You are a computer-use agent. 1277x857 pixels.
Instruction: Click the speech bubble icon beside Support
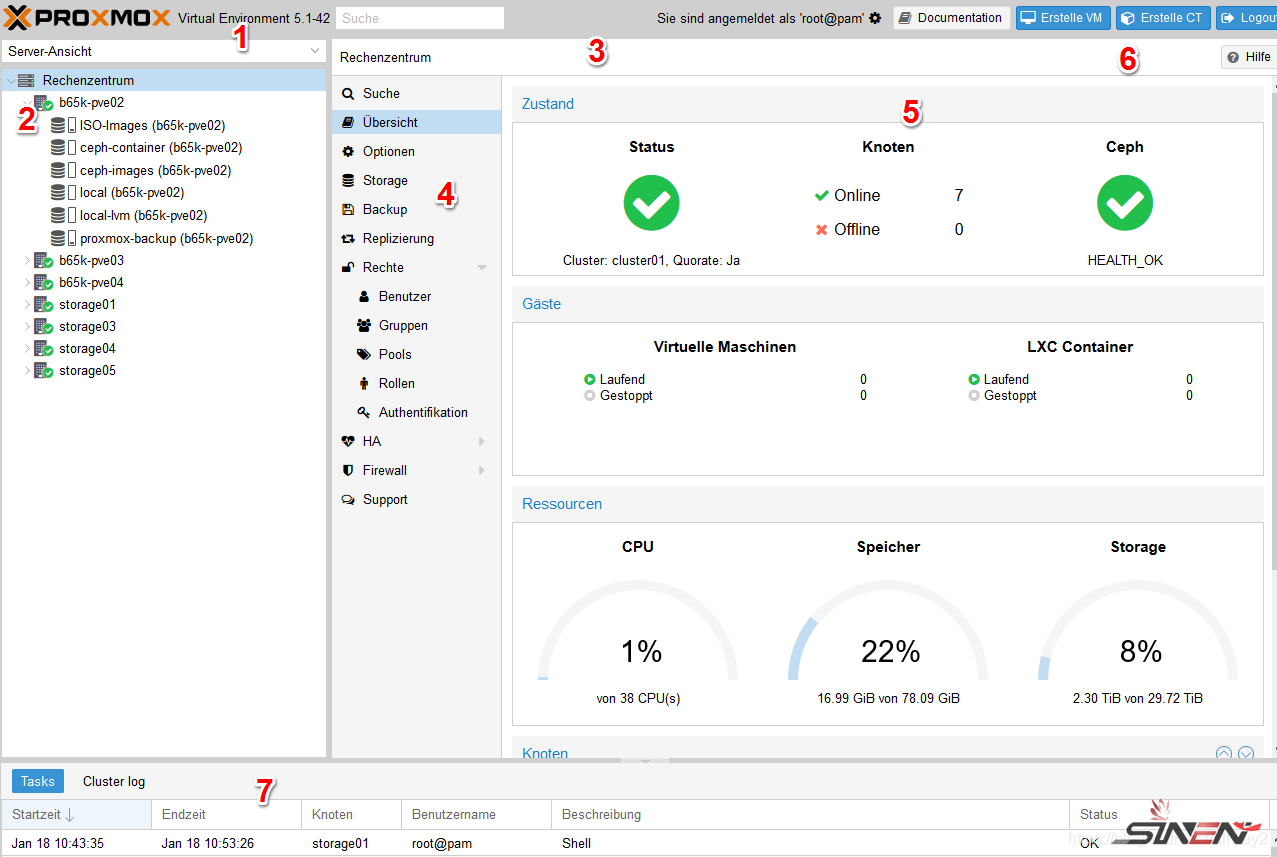[x=348, y=499]
